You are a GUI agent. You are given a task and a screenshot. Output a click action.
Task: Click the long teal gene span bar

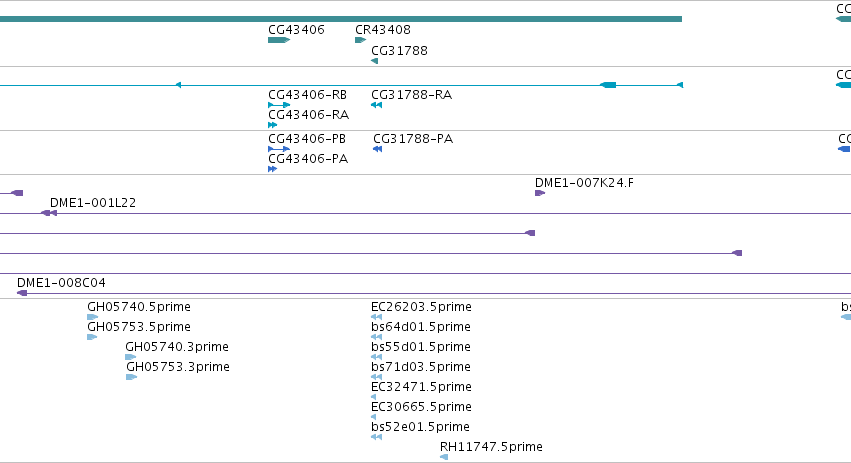coord(341,19)
